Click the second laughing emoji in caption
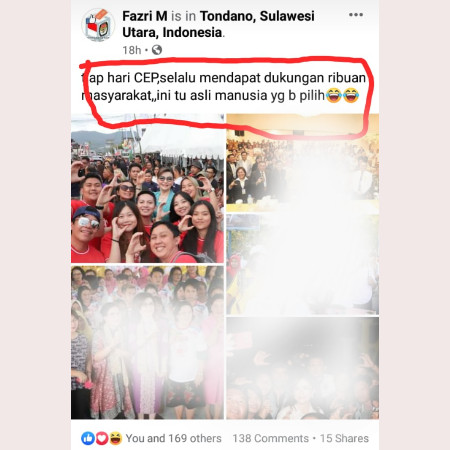This screenshot has height=450, width=450. (x=351, y=96)
